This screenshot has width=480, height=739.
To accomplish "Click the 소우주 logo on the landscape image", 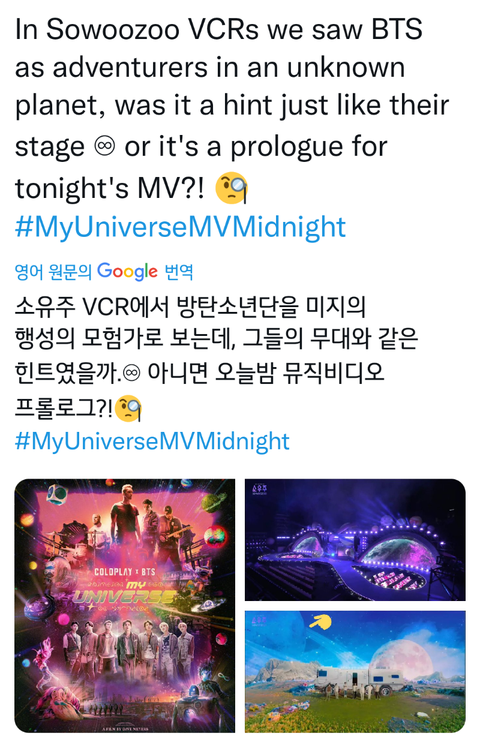I will 260,620.
